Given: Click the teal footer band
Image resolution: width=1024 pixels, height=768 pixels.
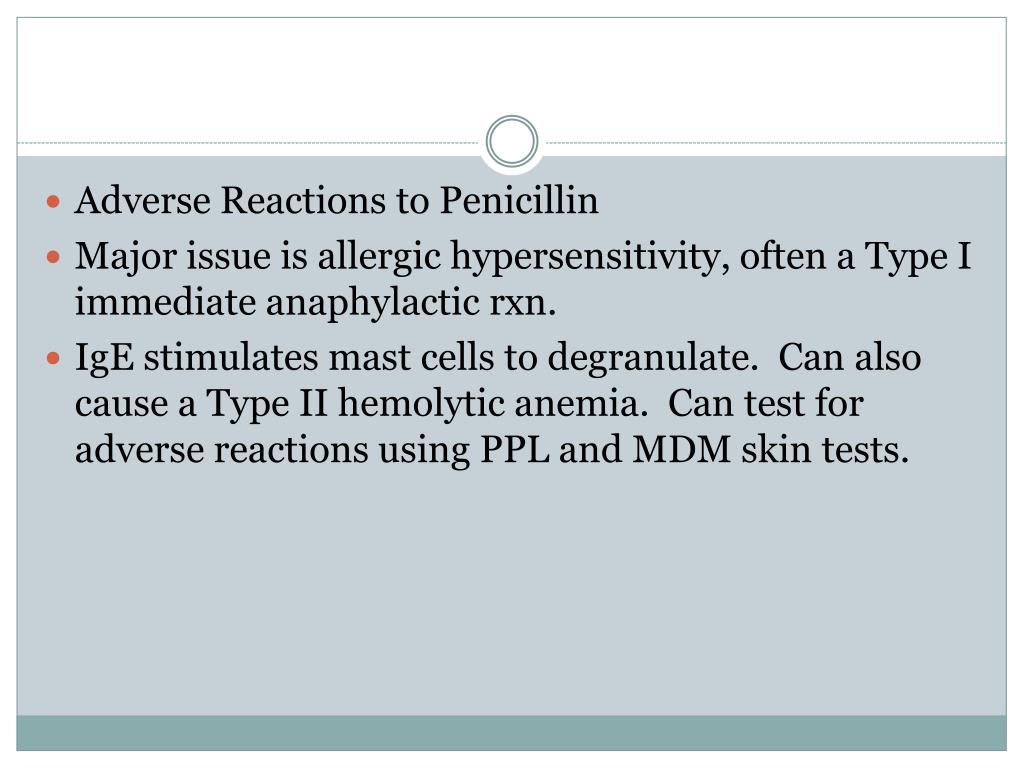Looking at the screenshot, I should click(512, 732).
